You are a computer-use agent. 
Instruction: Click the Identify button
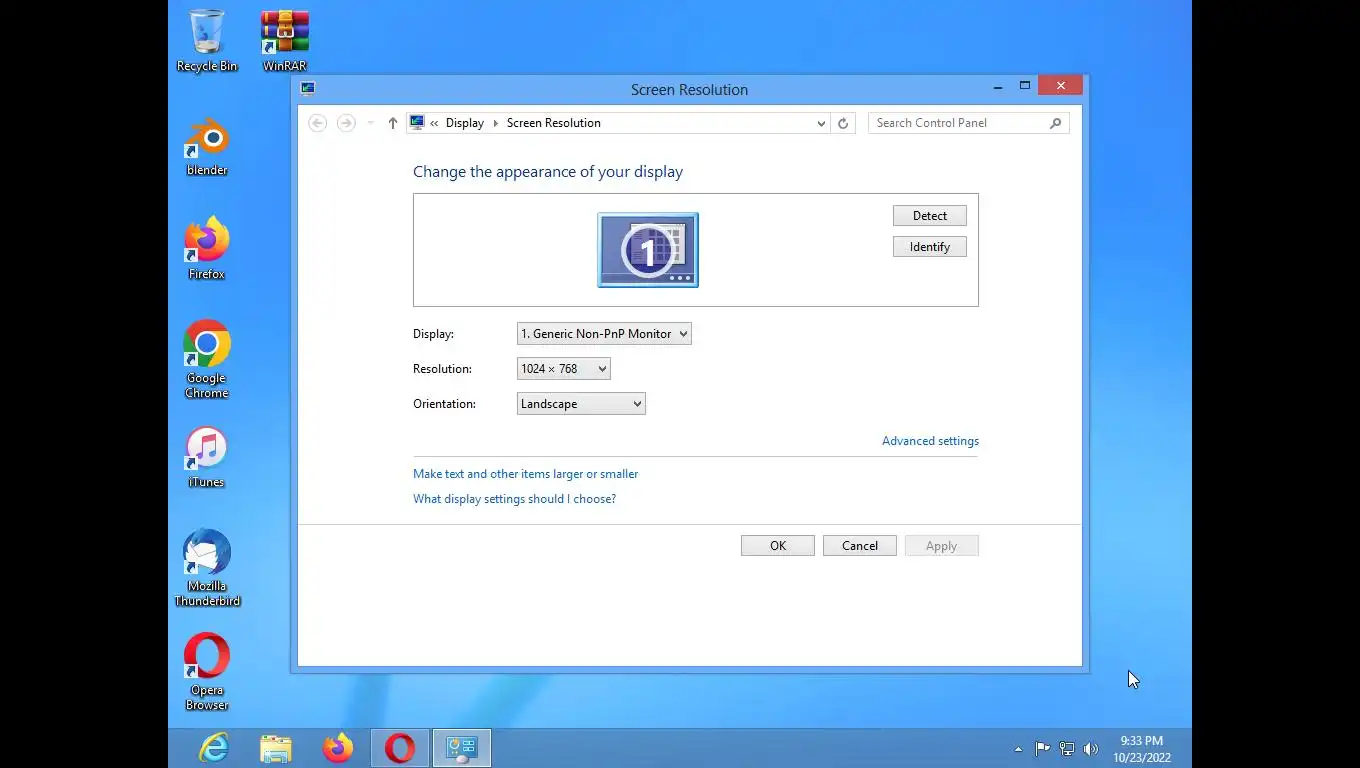[x=930, y=247]
